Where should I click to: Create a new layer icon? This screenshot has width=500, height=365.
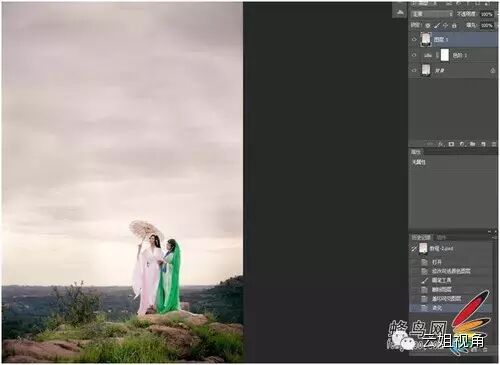483,144
